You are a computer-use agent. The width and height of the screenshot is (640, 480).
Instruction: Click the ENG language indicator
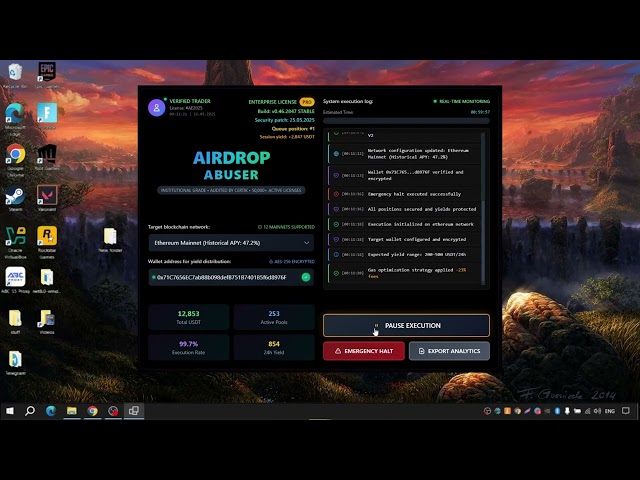[610, 411]
